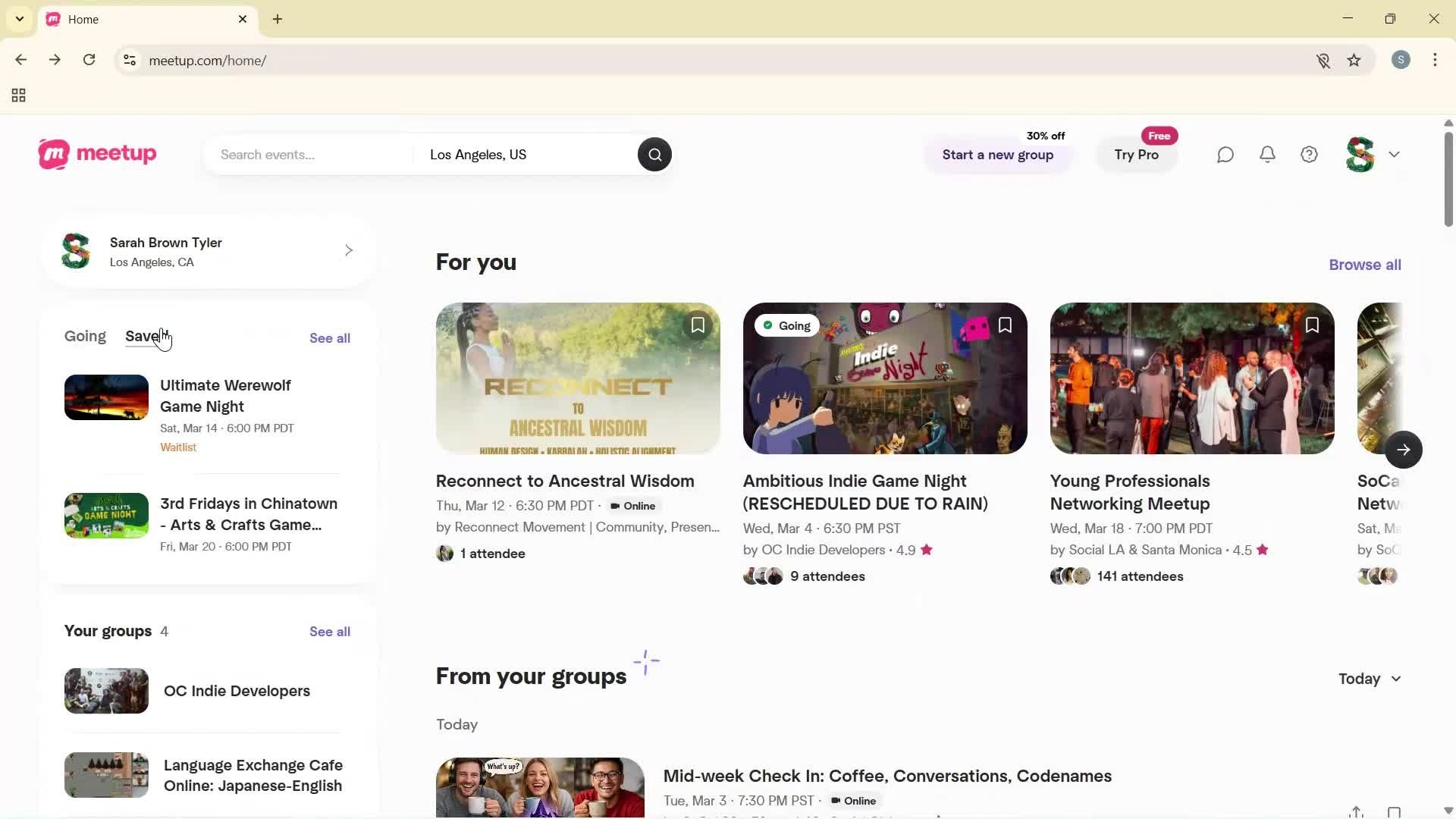1456x819 pixels.
Task: Switch to the Going tab
Action: [x=84, y=336]
